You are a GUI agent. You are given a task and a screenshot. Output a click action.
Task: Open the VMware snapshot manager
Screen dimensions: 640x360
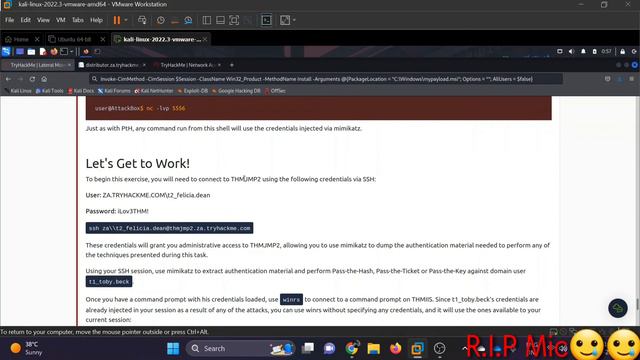point(188,20)
